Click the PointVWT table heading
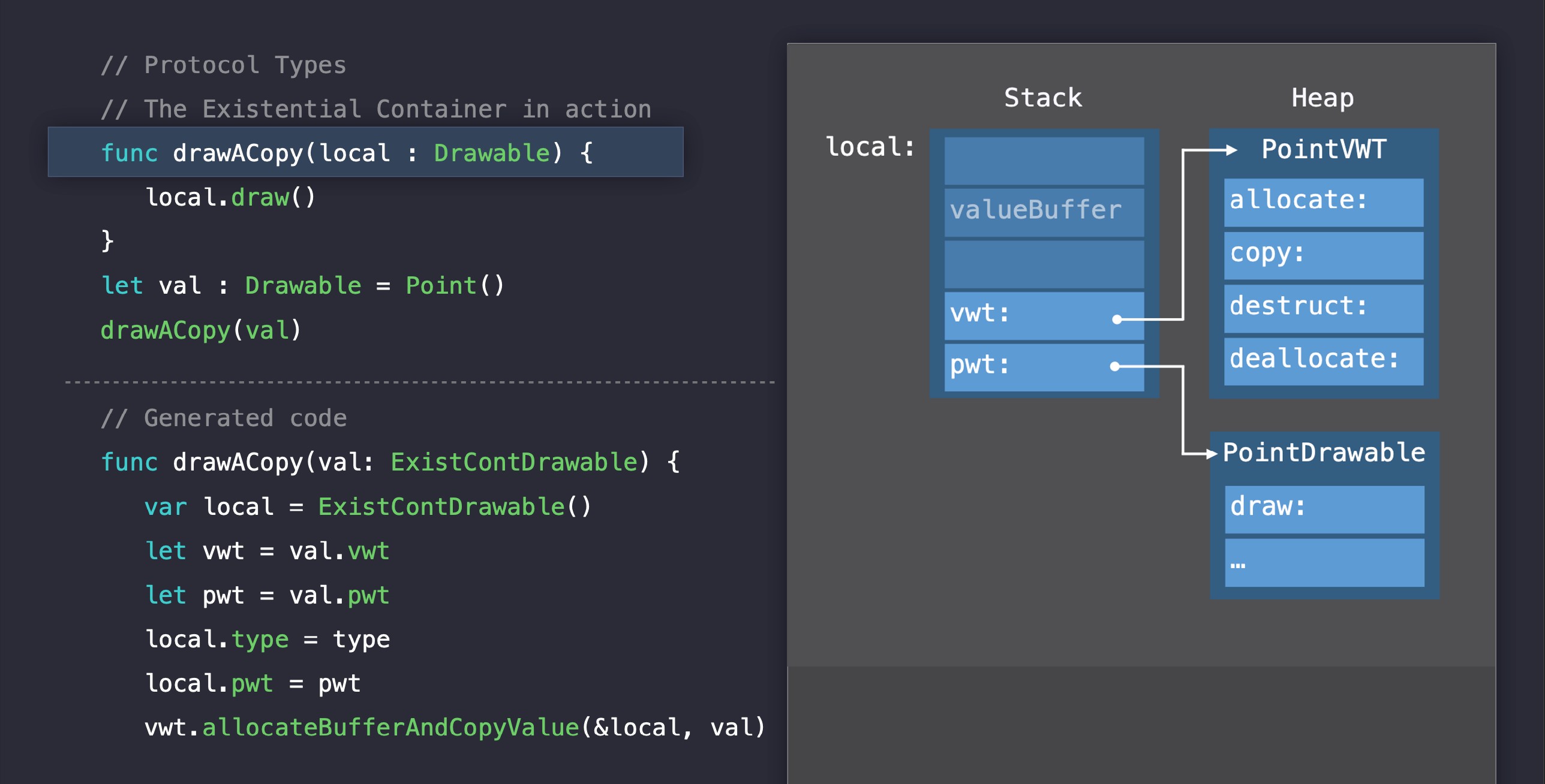Image resolution: width=1545 pixels, height=784 pixels. click(1323, 149)
